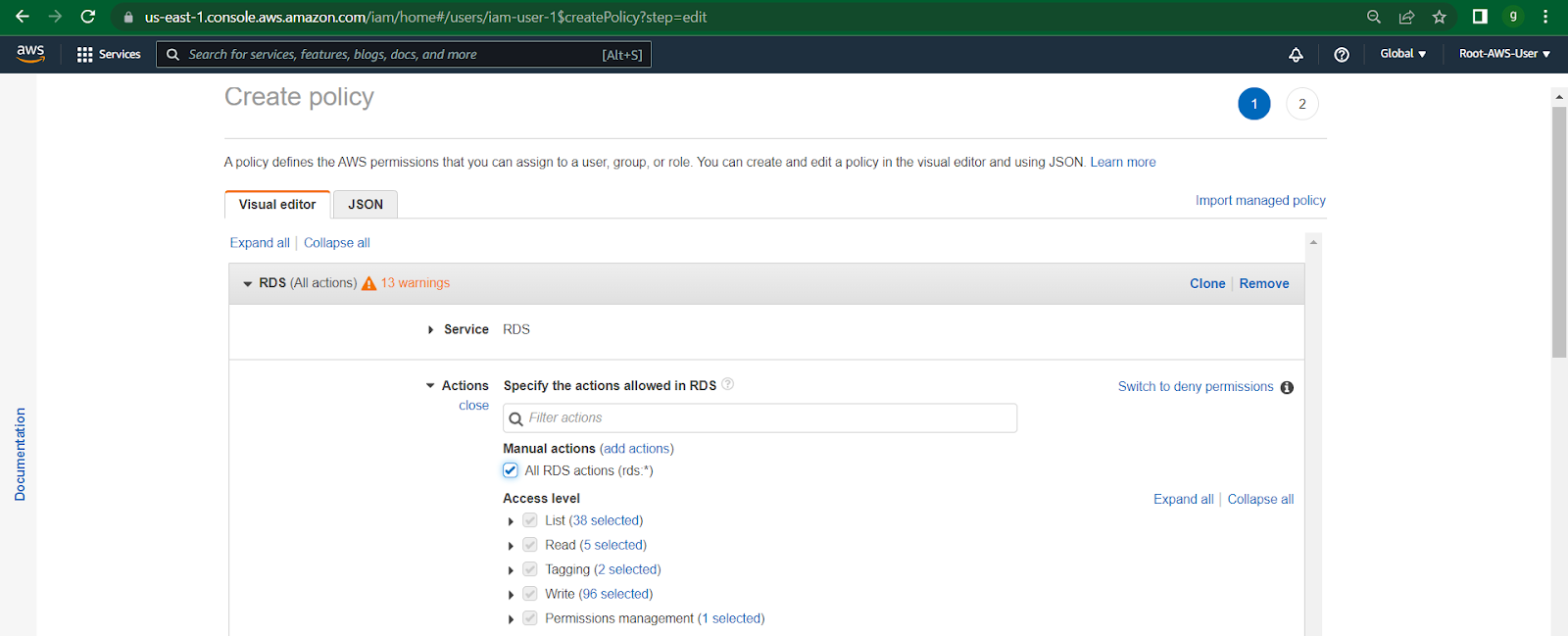Click top Collapse all link under tabs

point(337,243)
